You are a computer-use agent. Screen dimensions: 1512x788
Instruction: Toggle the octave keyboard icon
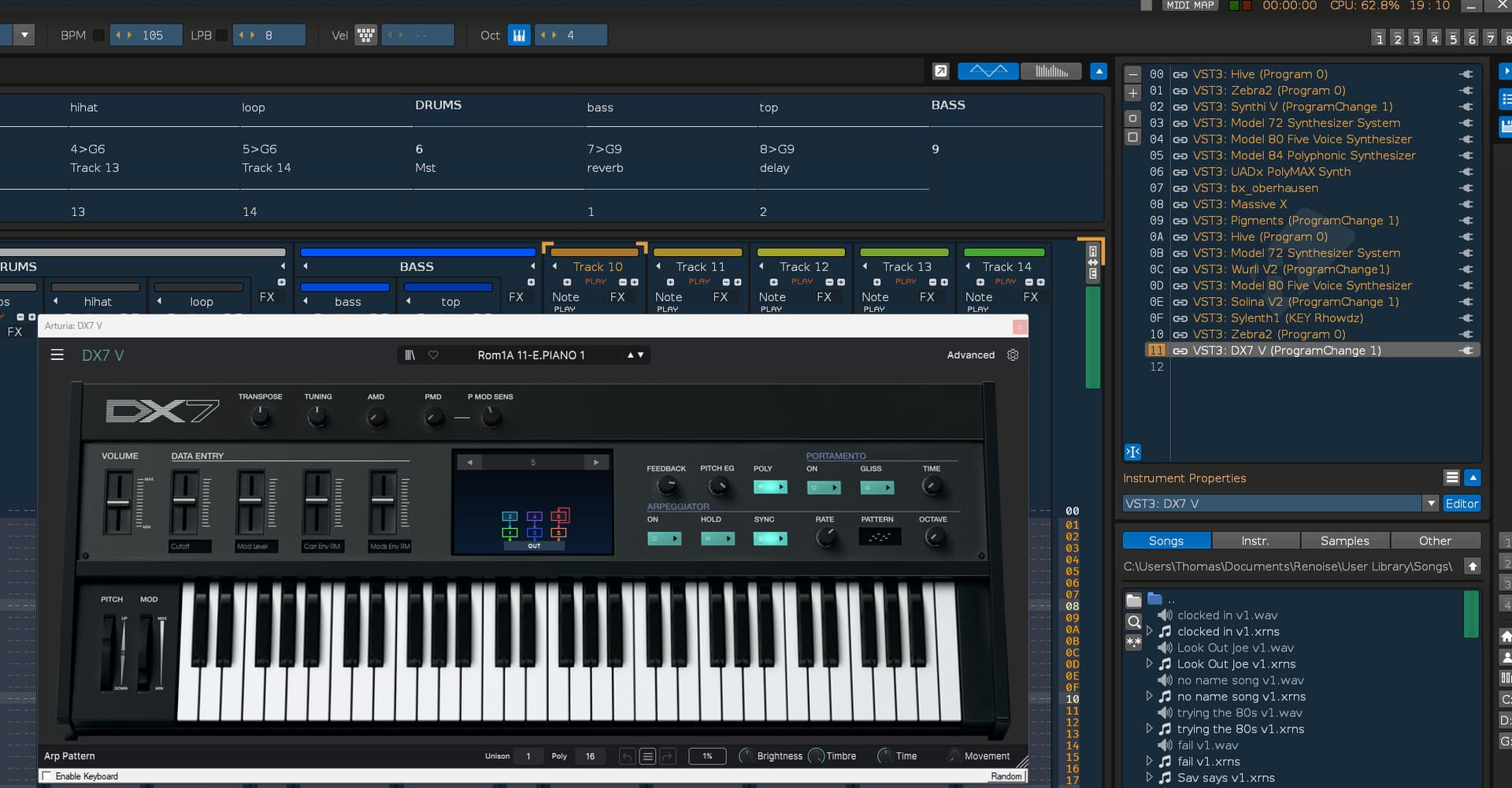point(519,35)
